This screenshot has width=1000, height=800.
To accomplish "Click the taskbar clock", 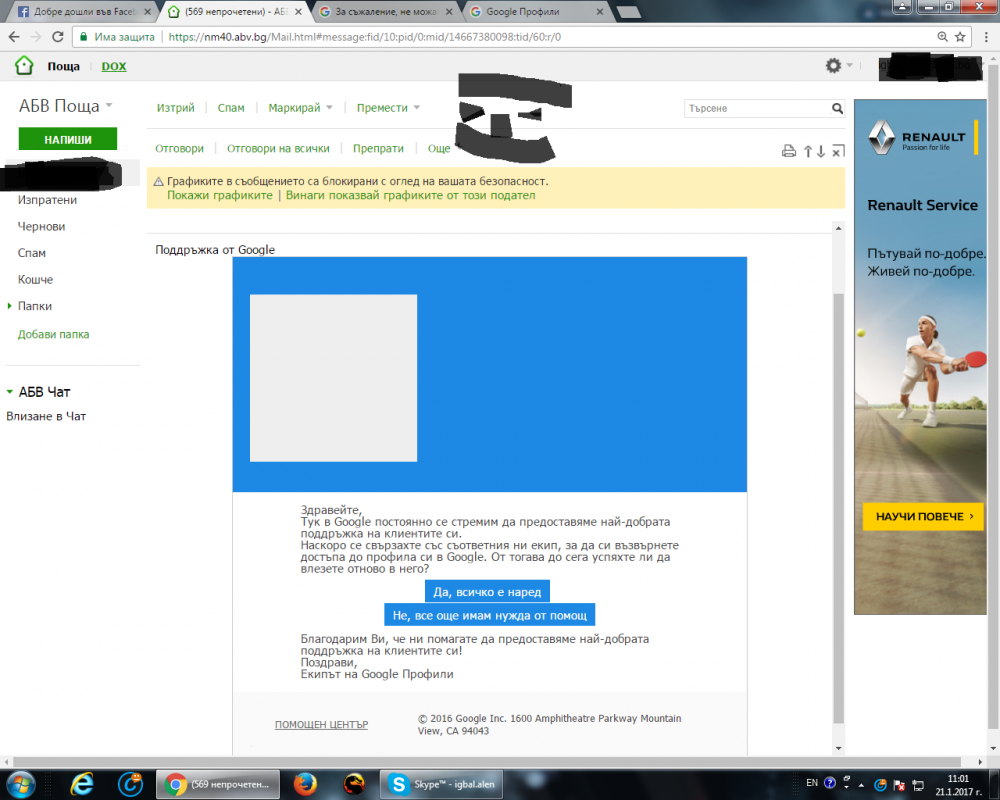I will coord(958,785).
